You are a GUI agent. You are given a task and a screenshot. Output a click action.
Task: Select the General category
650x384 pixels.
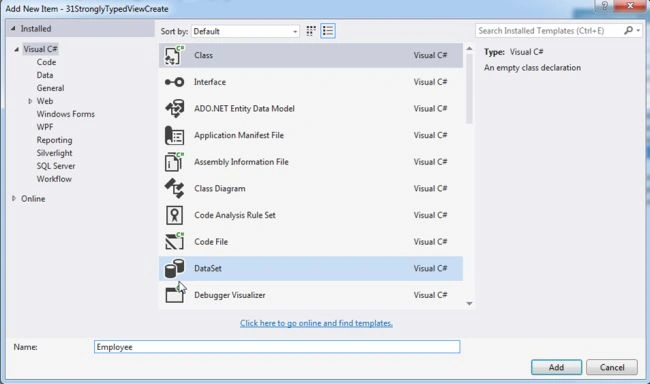click(x=50, y=88)
